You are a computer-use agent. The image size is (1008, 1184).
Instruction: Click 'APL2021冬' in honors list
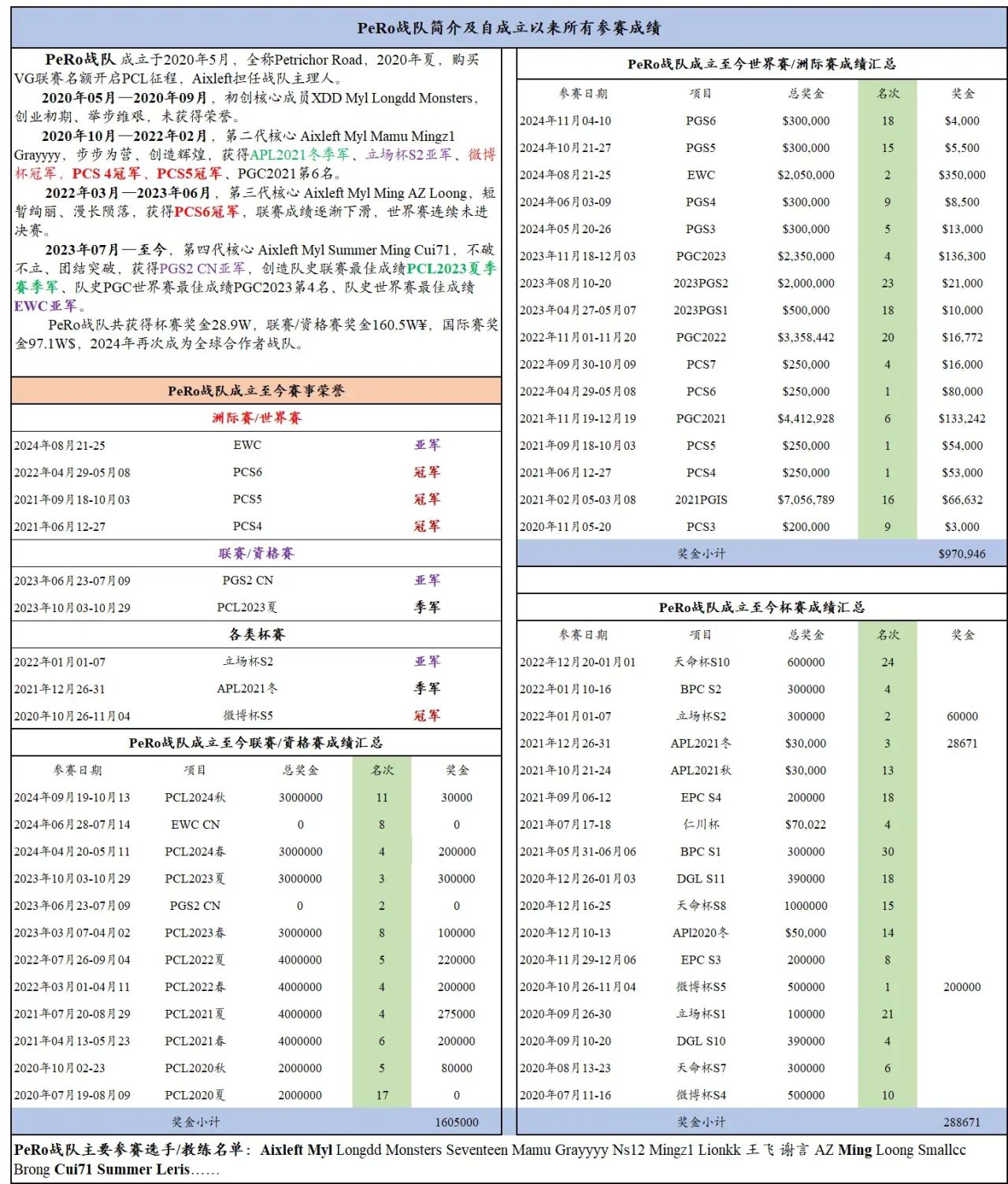pyautogui.click(x=247, y=689)
